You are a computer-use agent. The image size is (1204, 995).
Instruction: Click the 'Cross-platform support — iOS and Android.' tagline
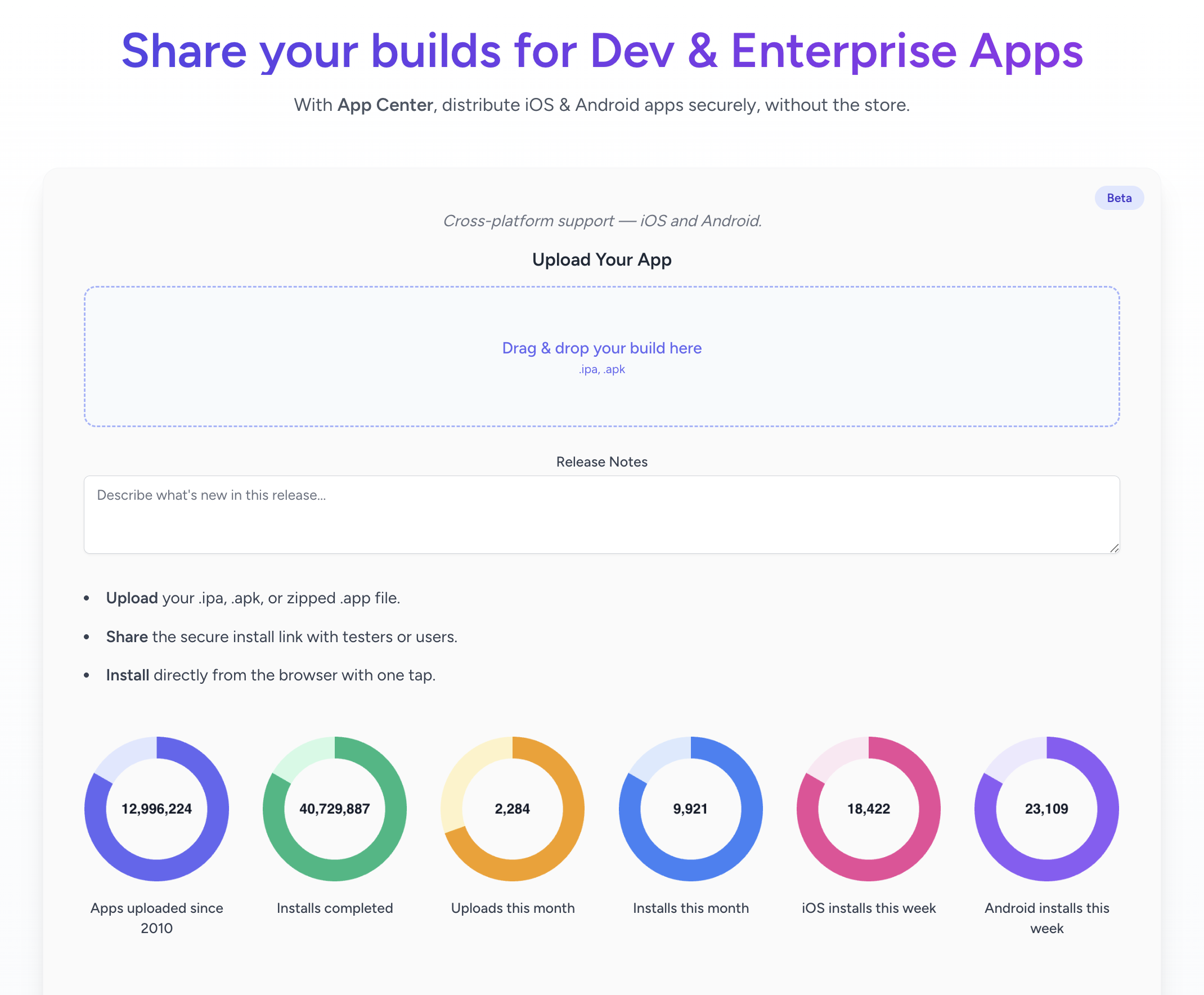(x=601, y=221)
